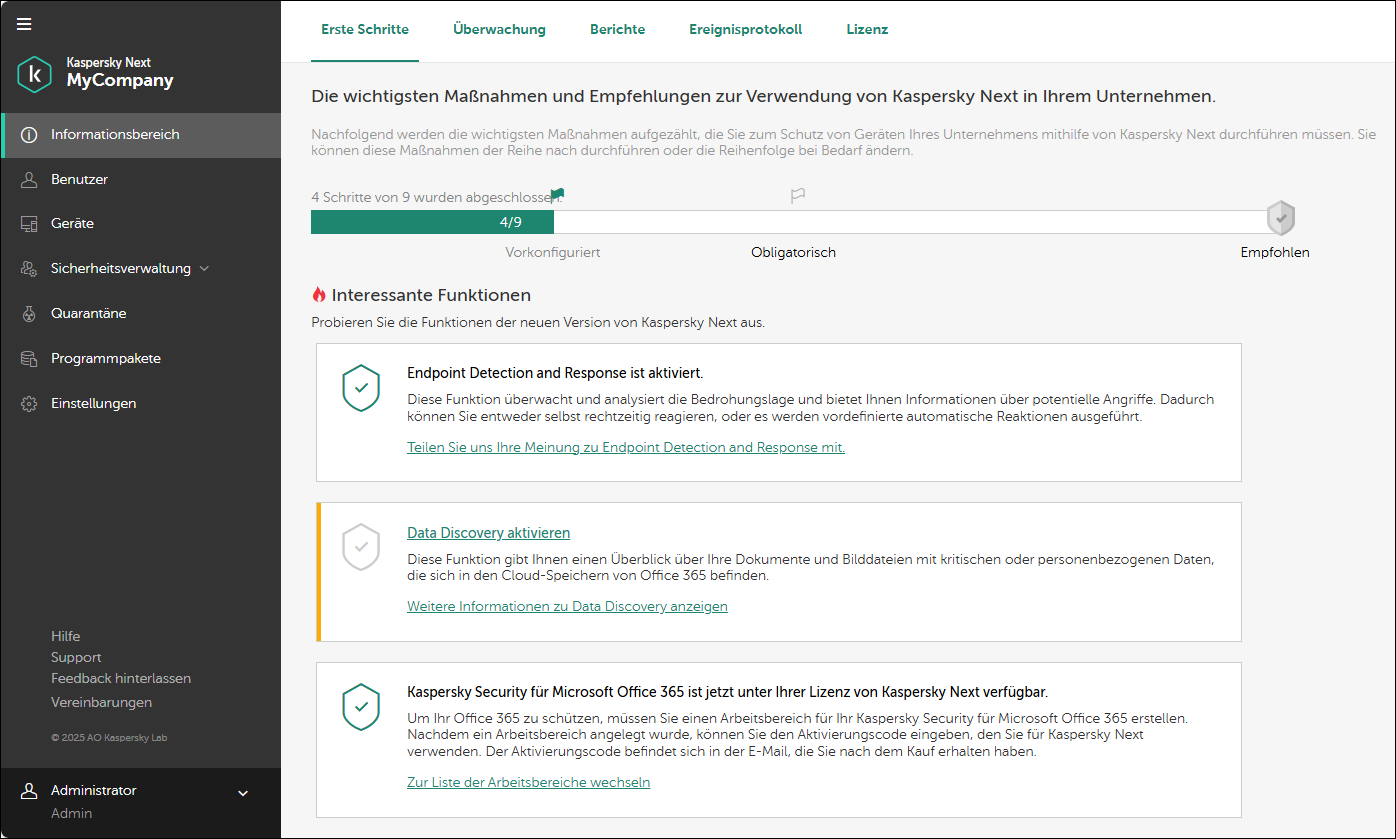Open Zur Liste der Arbeitsbereiche wechseln
Viewport: 1396px width, 839px height.
tap(528, 782)
